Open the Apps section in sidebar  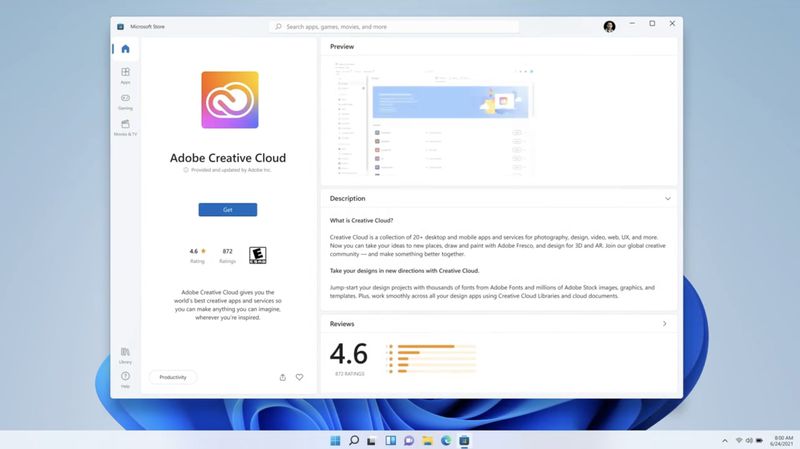(126, 75)
